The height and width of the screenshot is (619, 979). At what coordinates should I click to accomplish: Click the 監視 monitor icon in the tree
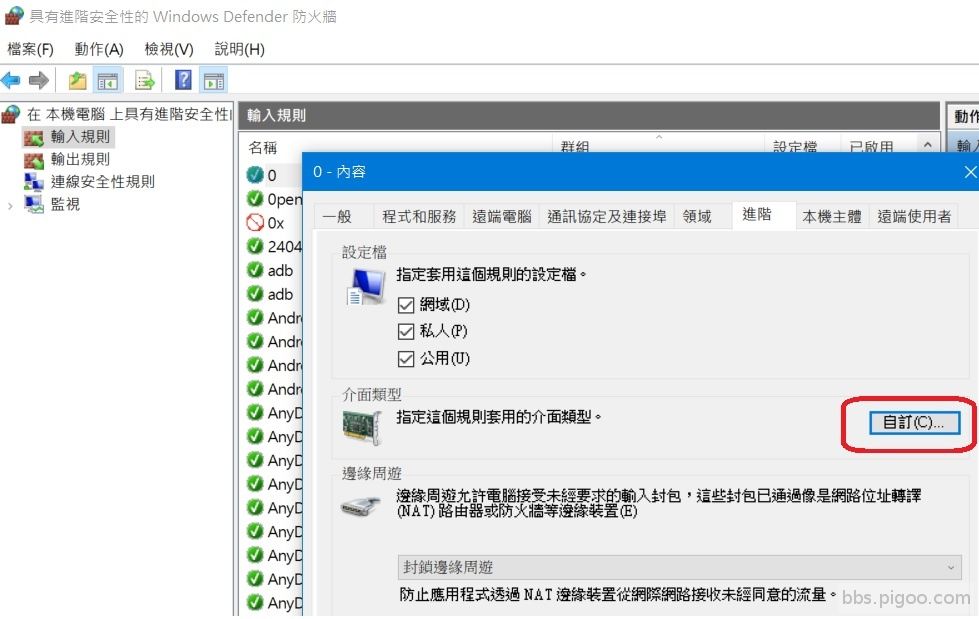pos(34,204)
